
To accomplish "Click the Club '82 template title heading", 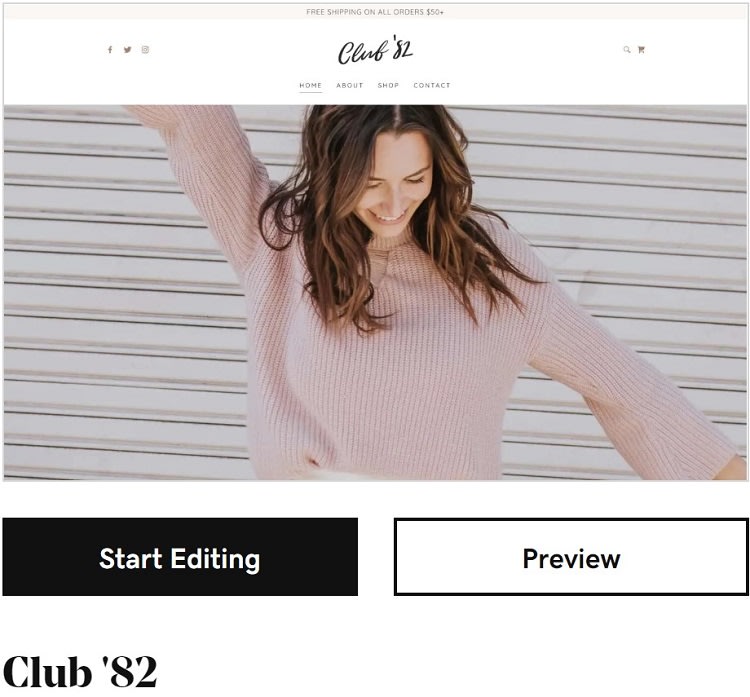I will (x=80, y=672).
